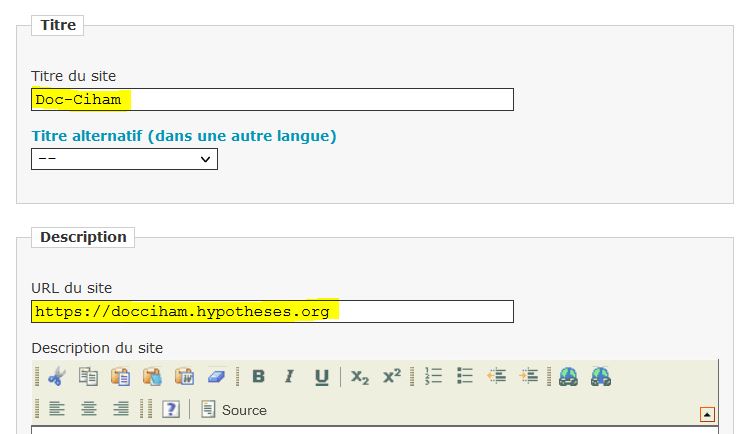Viewport: 745px width, 434px height.
Task: Align text left
Action: coord(57,409)
